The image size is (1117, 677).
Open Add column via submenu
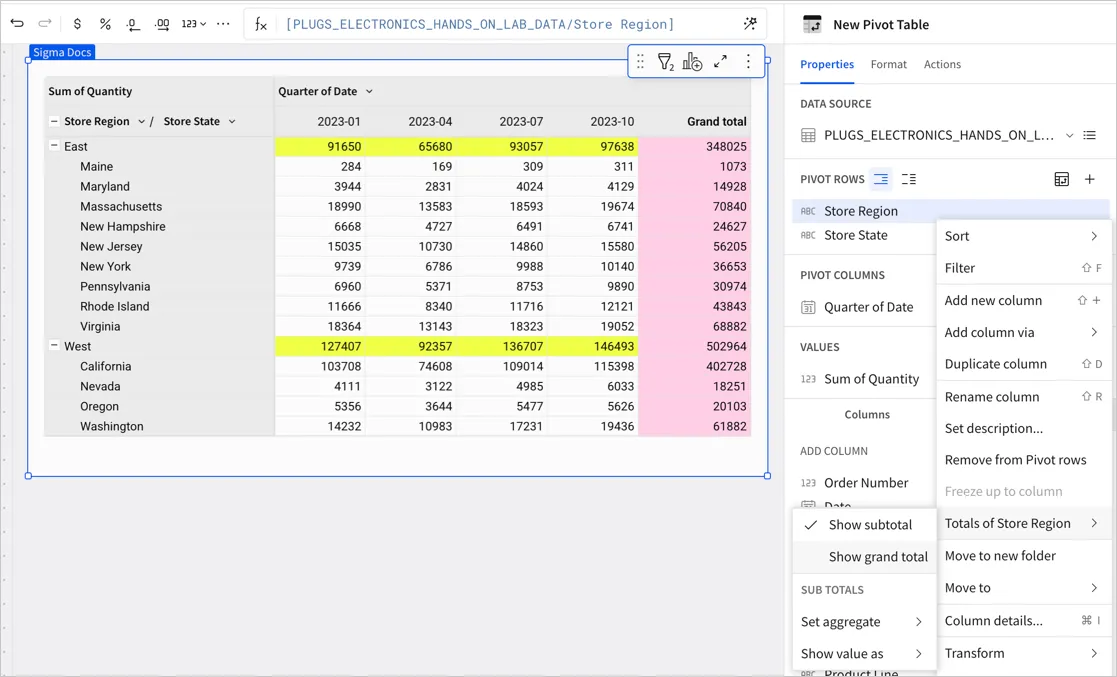tap(1023, 332)
